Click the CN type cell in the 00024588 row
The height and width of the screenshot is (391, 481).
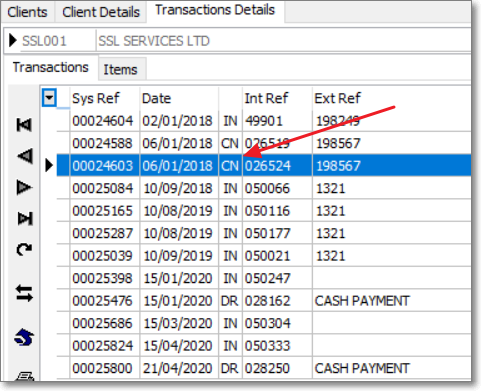tap(230, 143)
